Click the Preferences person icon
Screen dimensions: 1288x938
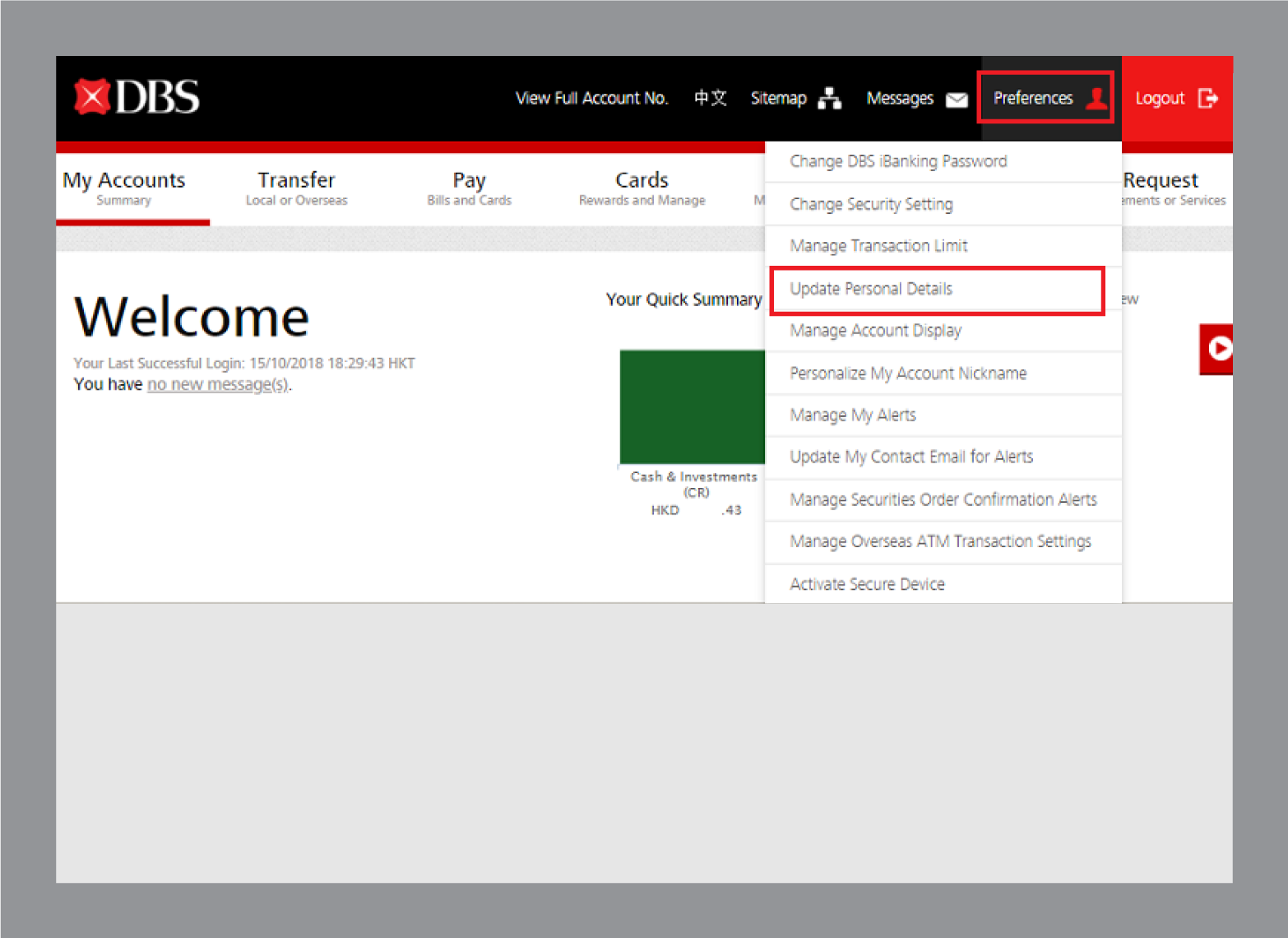pos(1096,98)
